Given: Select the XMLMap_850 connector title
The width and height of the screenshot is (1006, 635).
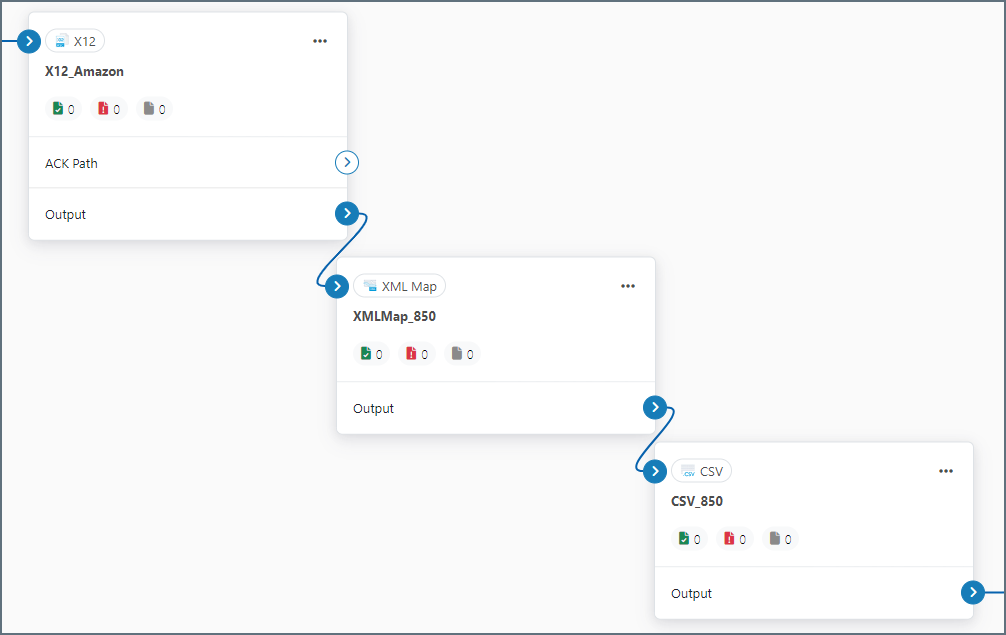Looking at the screenshot, I should (x=394, y=317).
